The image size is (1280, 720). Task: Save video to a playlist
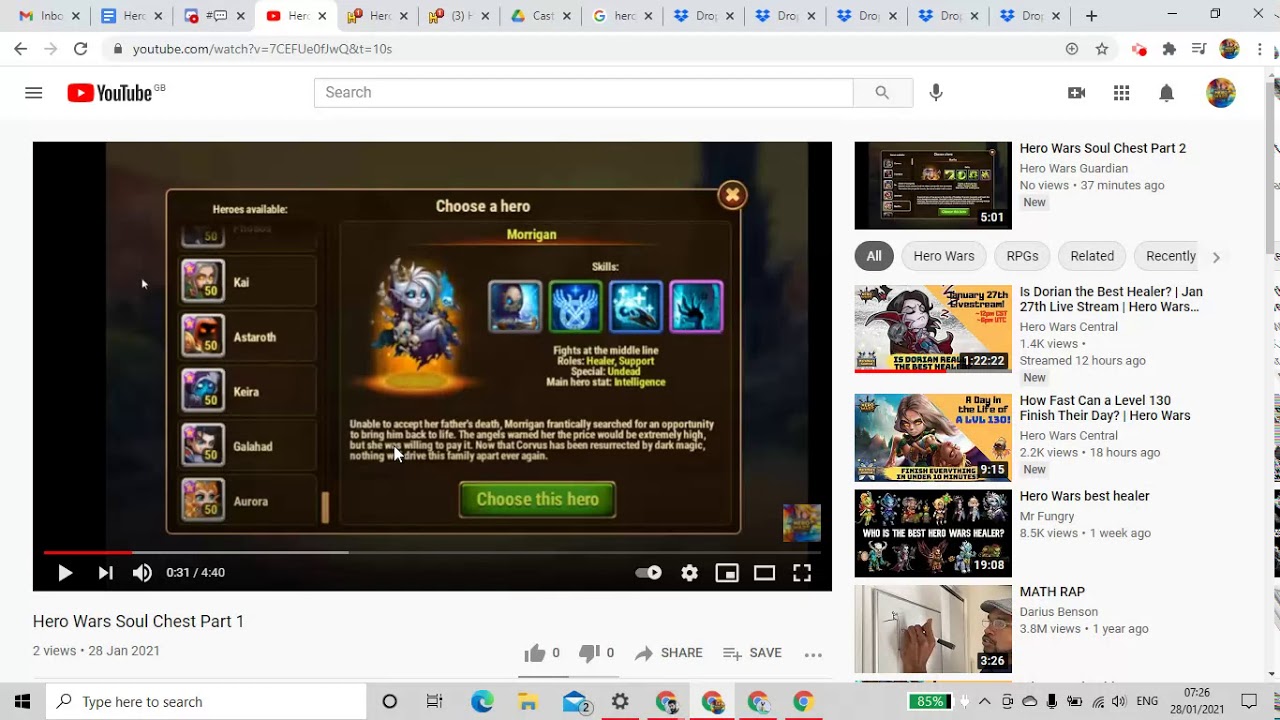tap(752, 653)
